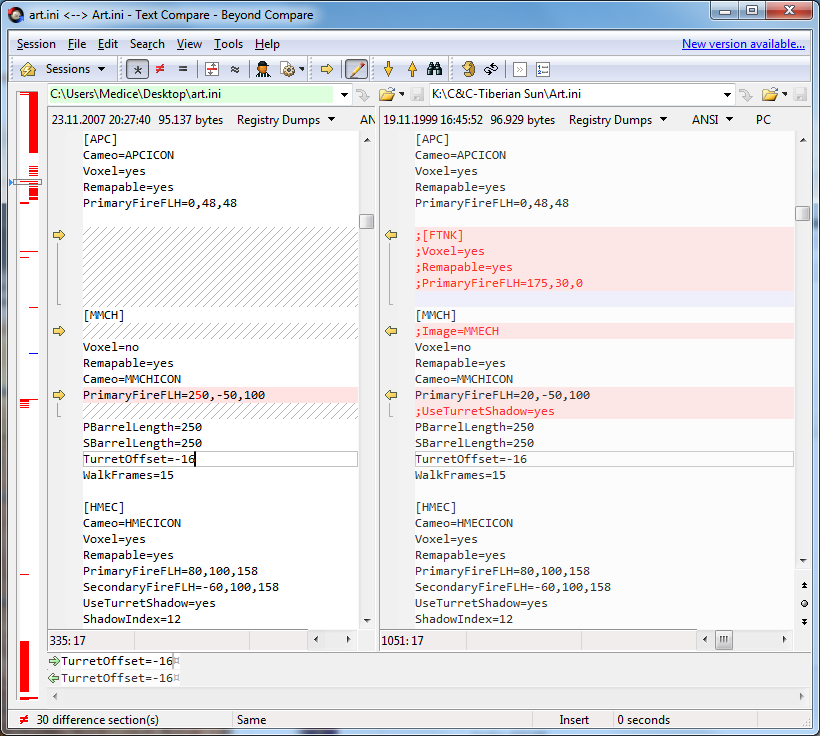Viewport: 820px width, 736px height.
Task: Click TurretOffset=-16 line in left pane
Action: (x=220, y=459)
